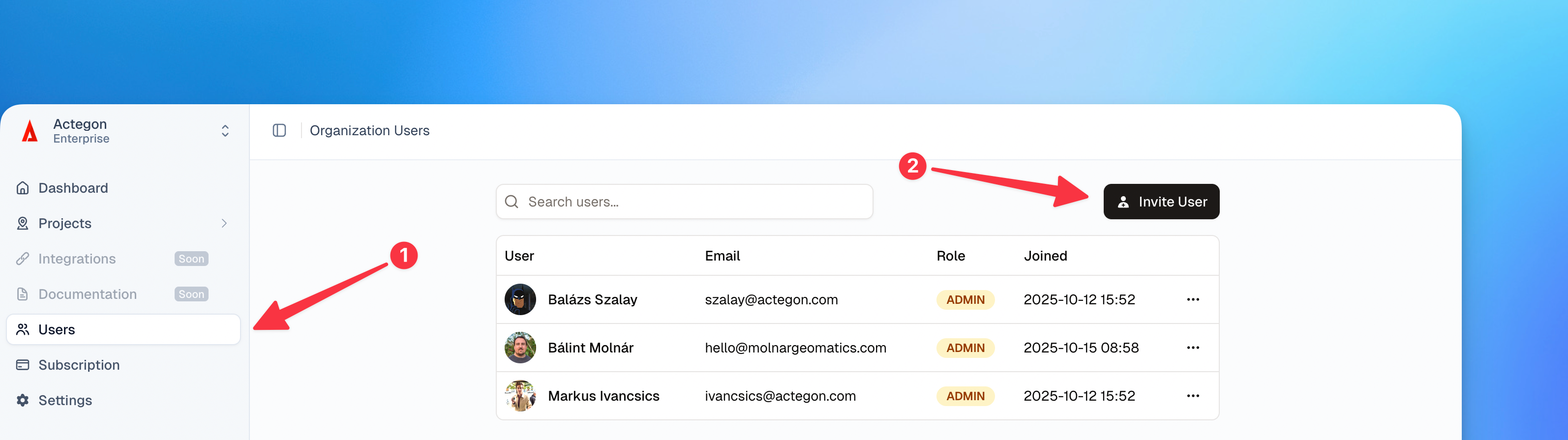Open the actions menu for Balázs Szalay
The width and height of the screenshot is (1568, 440).
(1193, 299)
